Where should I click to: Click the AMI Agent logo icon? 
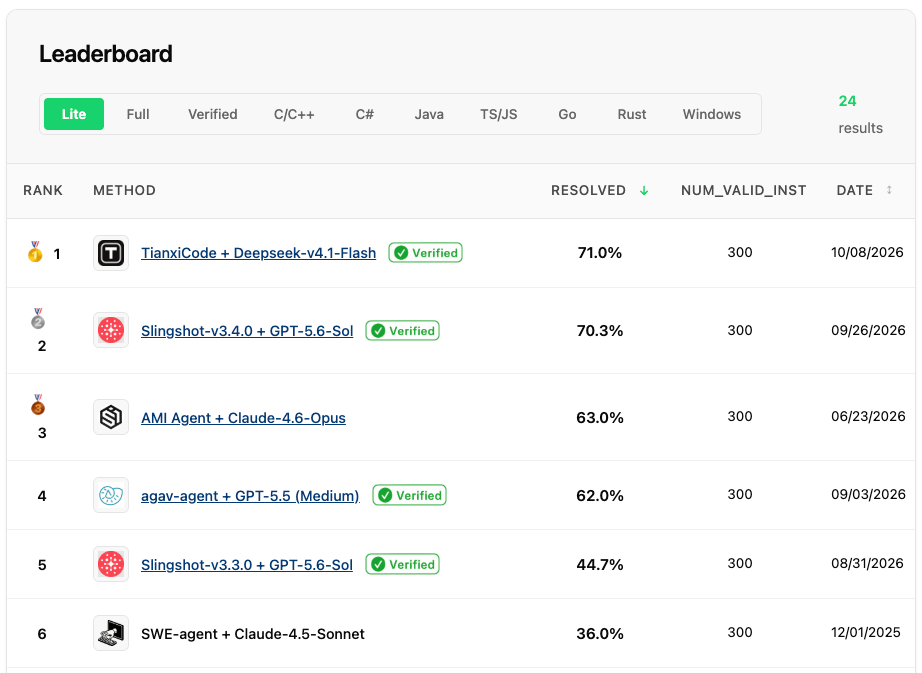(x=111, y=417)
